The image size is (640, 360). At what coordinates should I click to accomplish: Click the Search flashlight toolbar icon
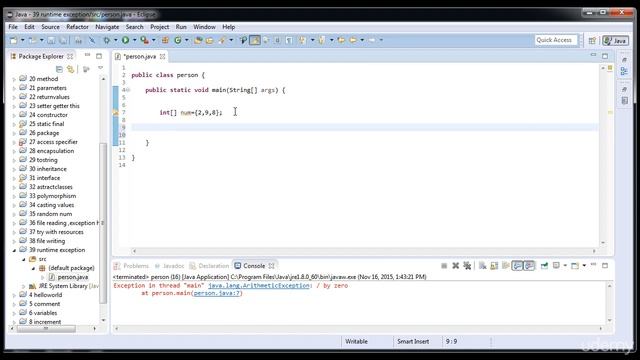coord(222,40)
